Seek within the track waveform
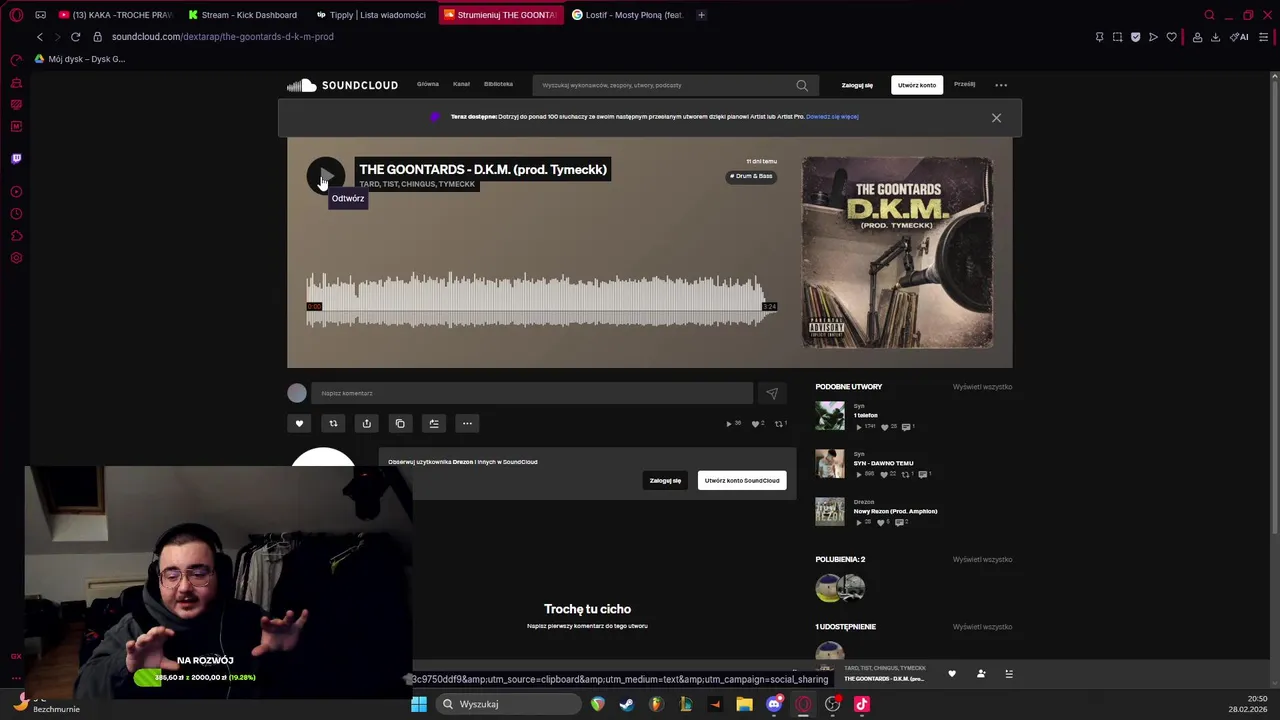 tap(540, 300)
